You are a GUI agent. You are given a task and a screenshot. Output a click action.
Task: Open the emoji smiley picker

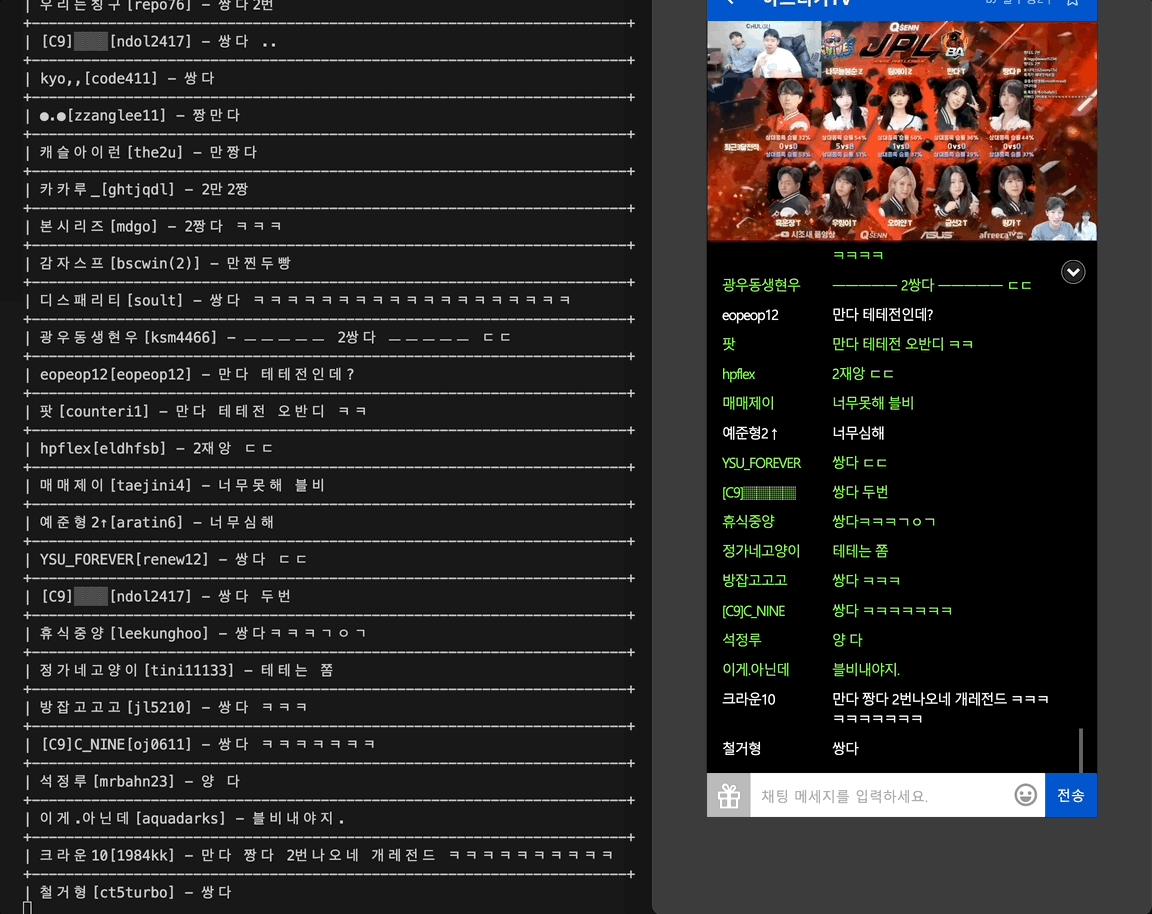tap(1025, 795)
